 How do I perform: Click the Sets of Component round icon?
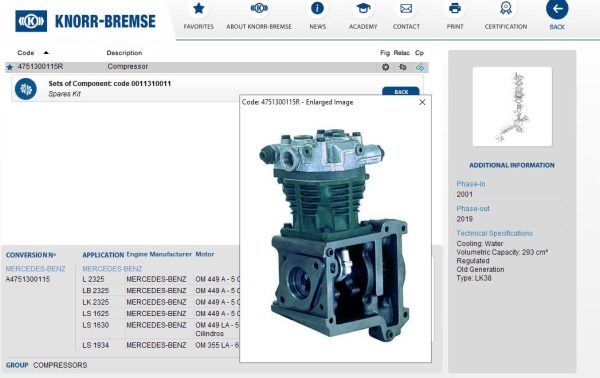(26, 89)
